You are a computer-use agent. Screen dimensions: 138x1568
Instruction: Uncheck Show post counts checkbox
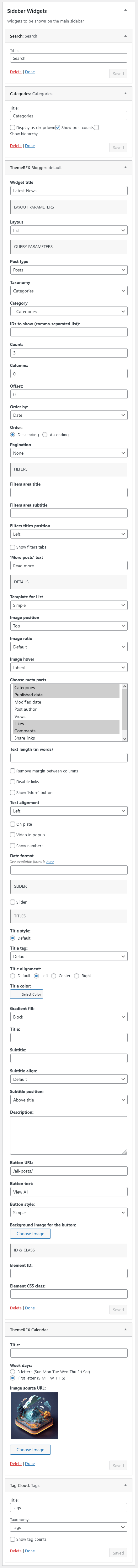pos(58,128)
